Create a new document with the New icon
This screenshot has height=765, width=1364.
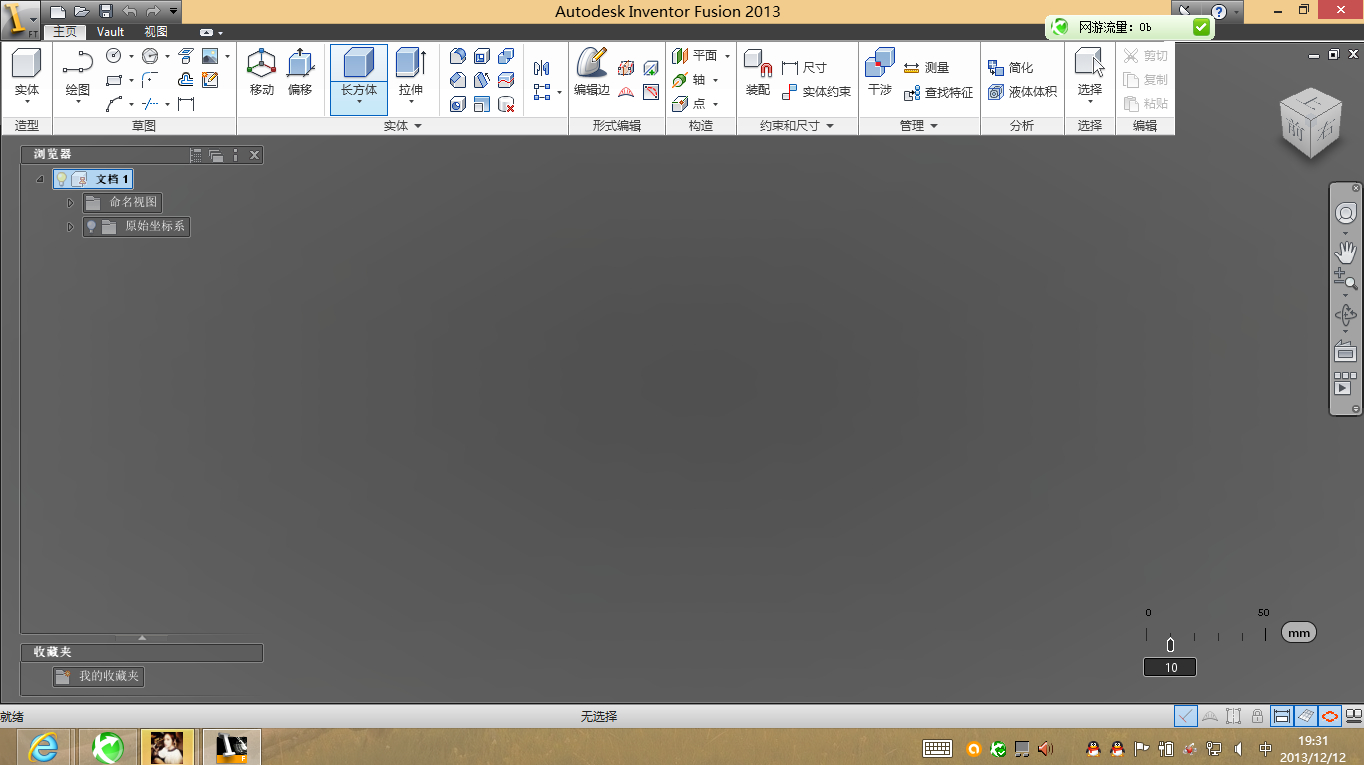(58, 11)
